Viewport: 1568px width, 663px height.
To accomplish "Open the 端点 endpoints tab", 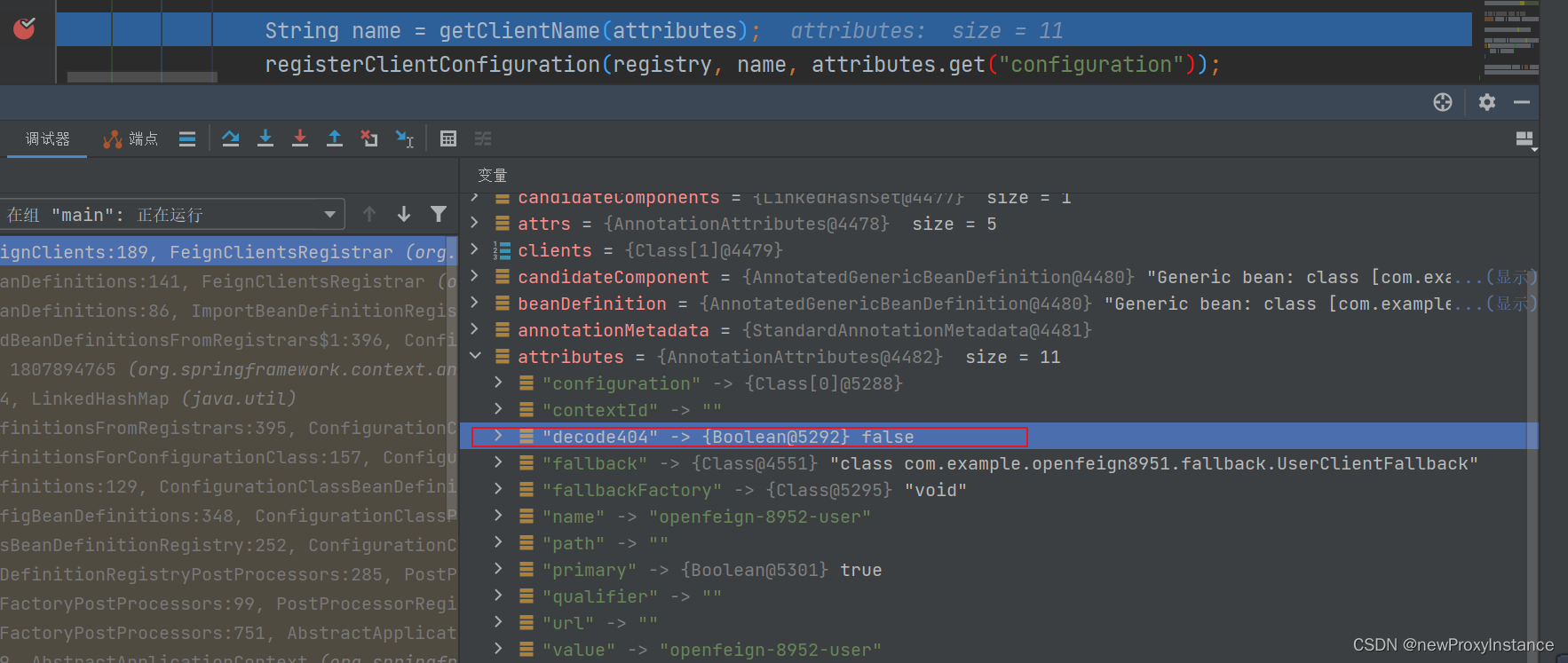I will (131, 138).
